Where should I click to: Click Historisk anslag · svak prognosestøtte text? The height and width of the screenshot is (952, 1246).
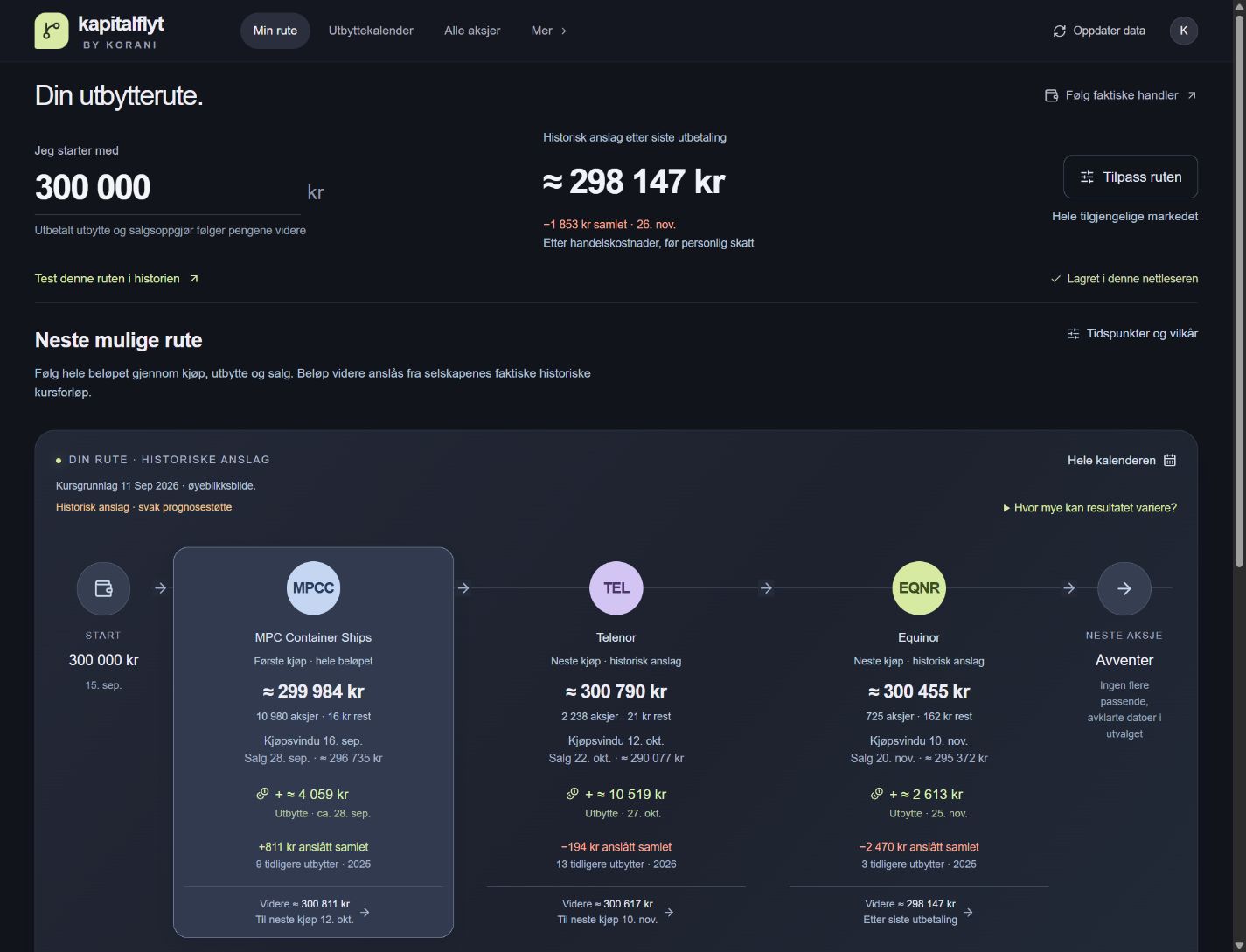(143, 507)
